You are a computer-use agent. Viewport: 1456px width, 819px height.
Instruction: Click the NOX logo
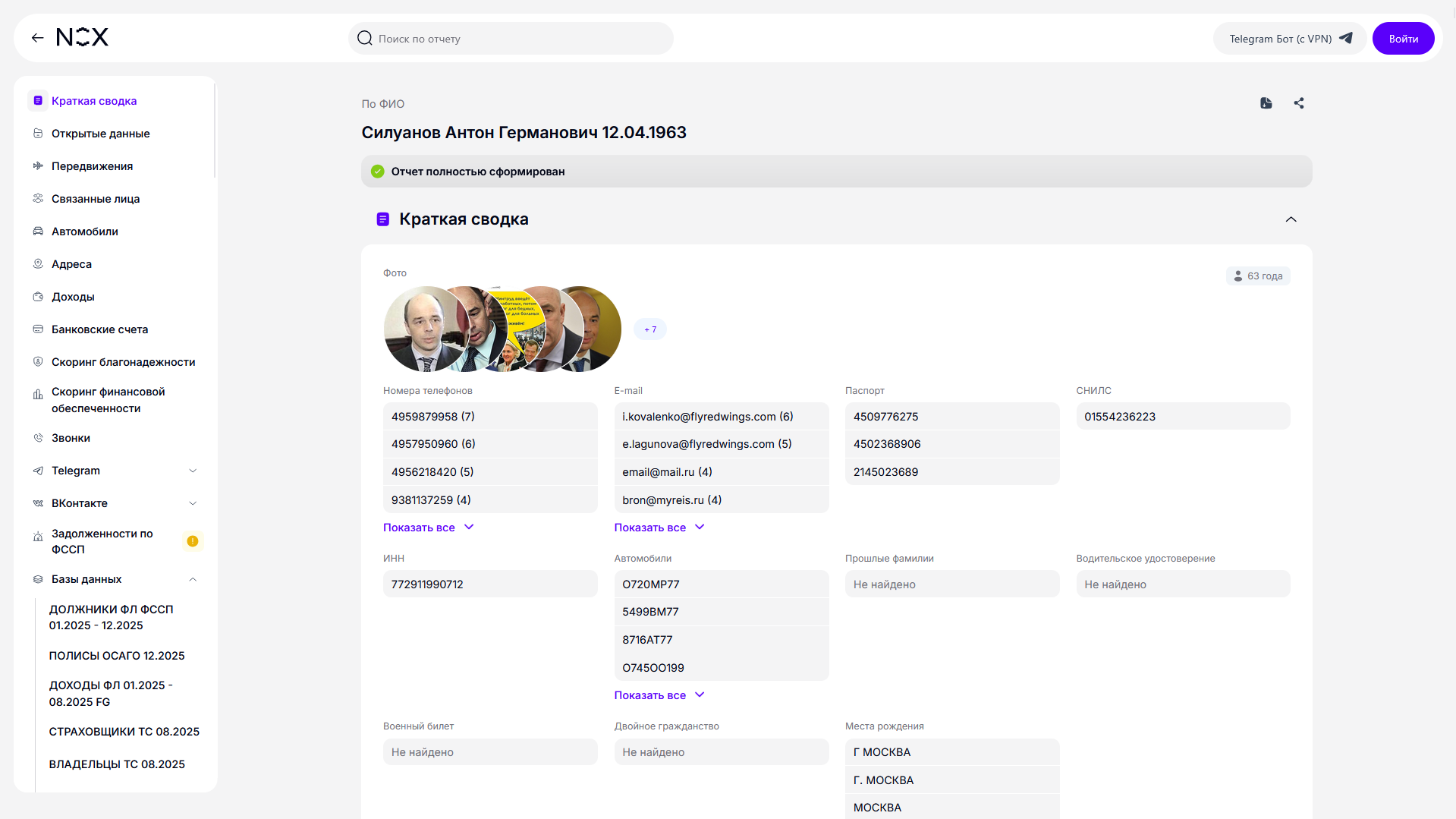coord(83,37)
